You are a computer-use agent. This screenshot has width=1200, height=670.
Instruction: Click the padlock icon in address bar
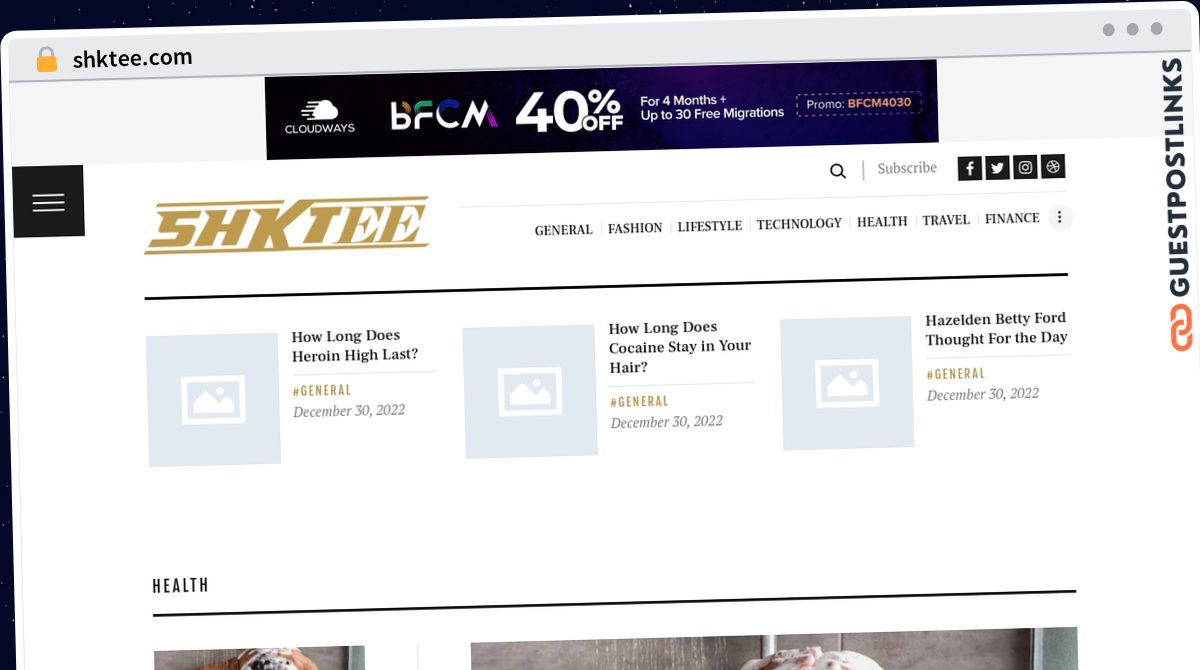click(46, 60)
